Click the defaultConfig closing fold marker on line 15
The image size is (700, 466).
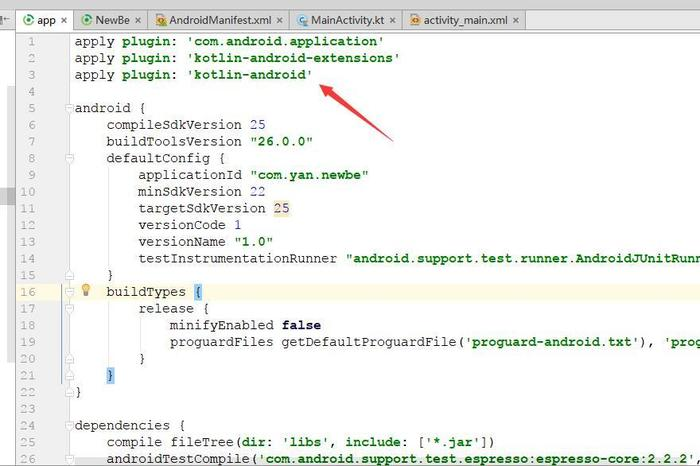coord(69,275)
